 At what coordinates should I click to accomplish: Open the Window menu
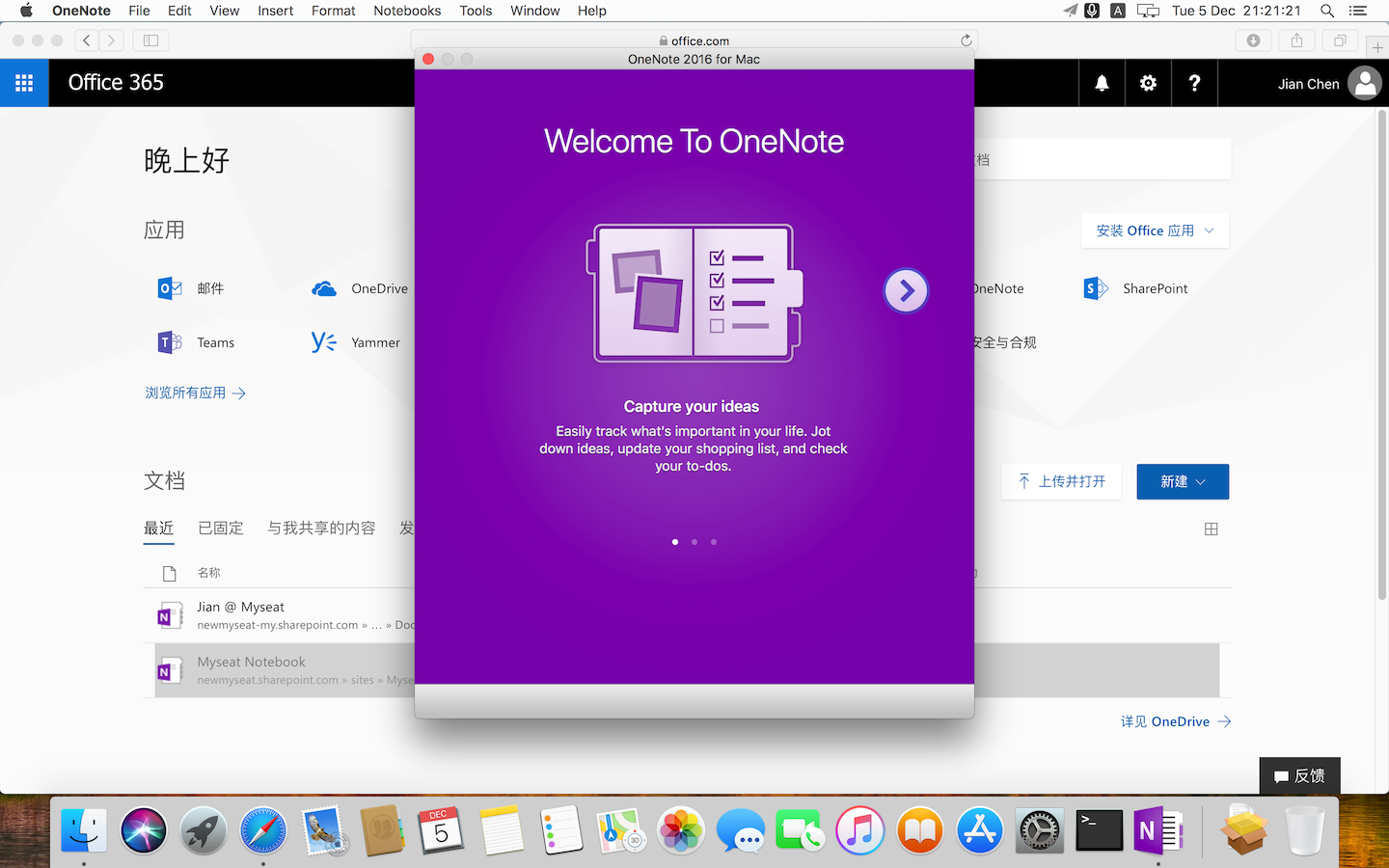coord(535,11)
